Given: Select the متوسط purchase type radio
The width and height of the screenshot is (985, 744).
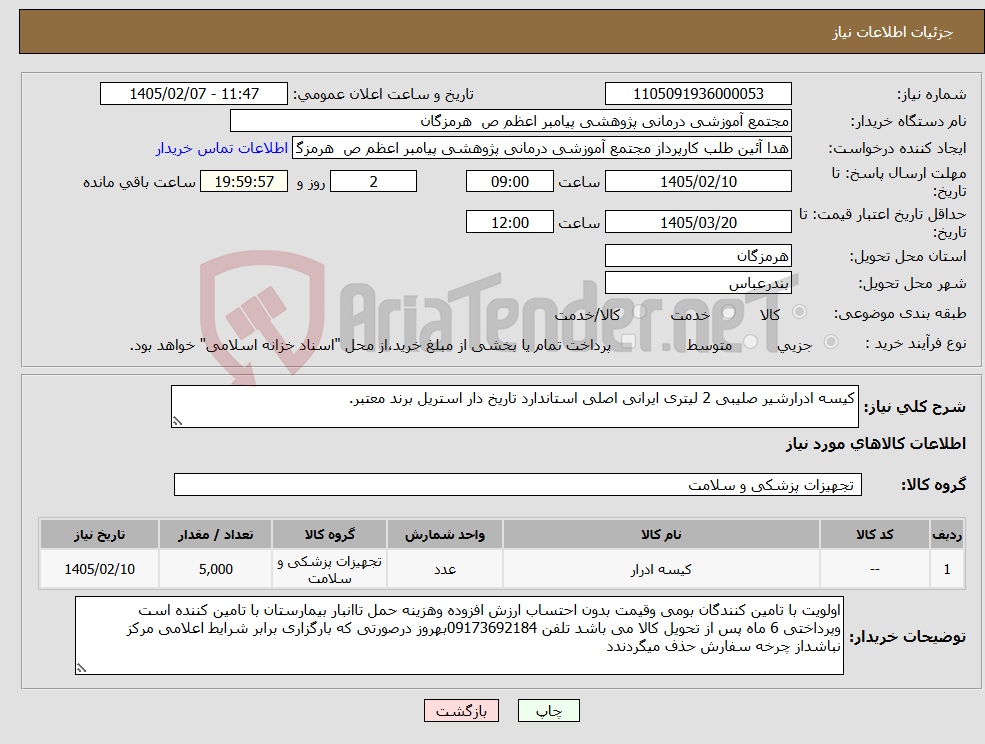Looking at the screenshot, I should (751, 342).
